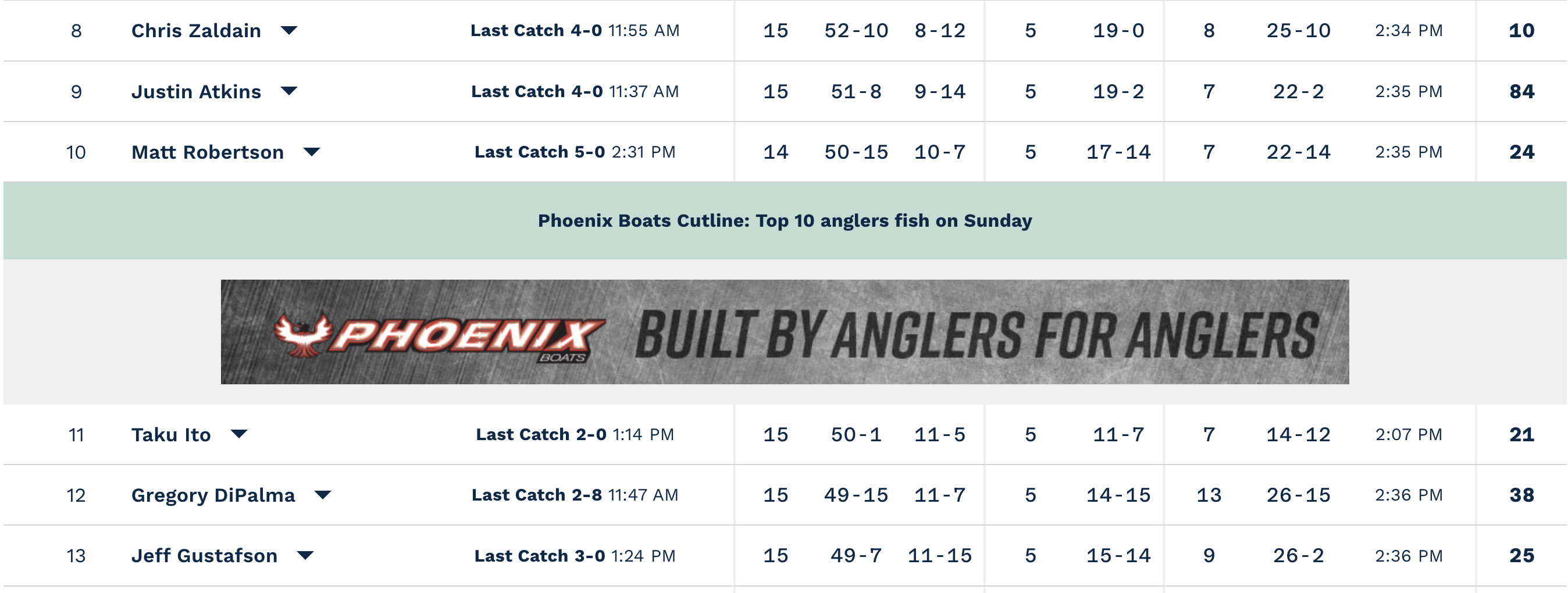
Task: Open Jeff Gustafson's angler name
Action: (x=205, y=555)
